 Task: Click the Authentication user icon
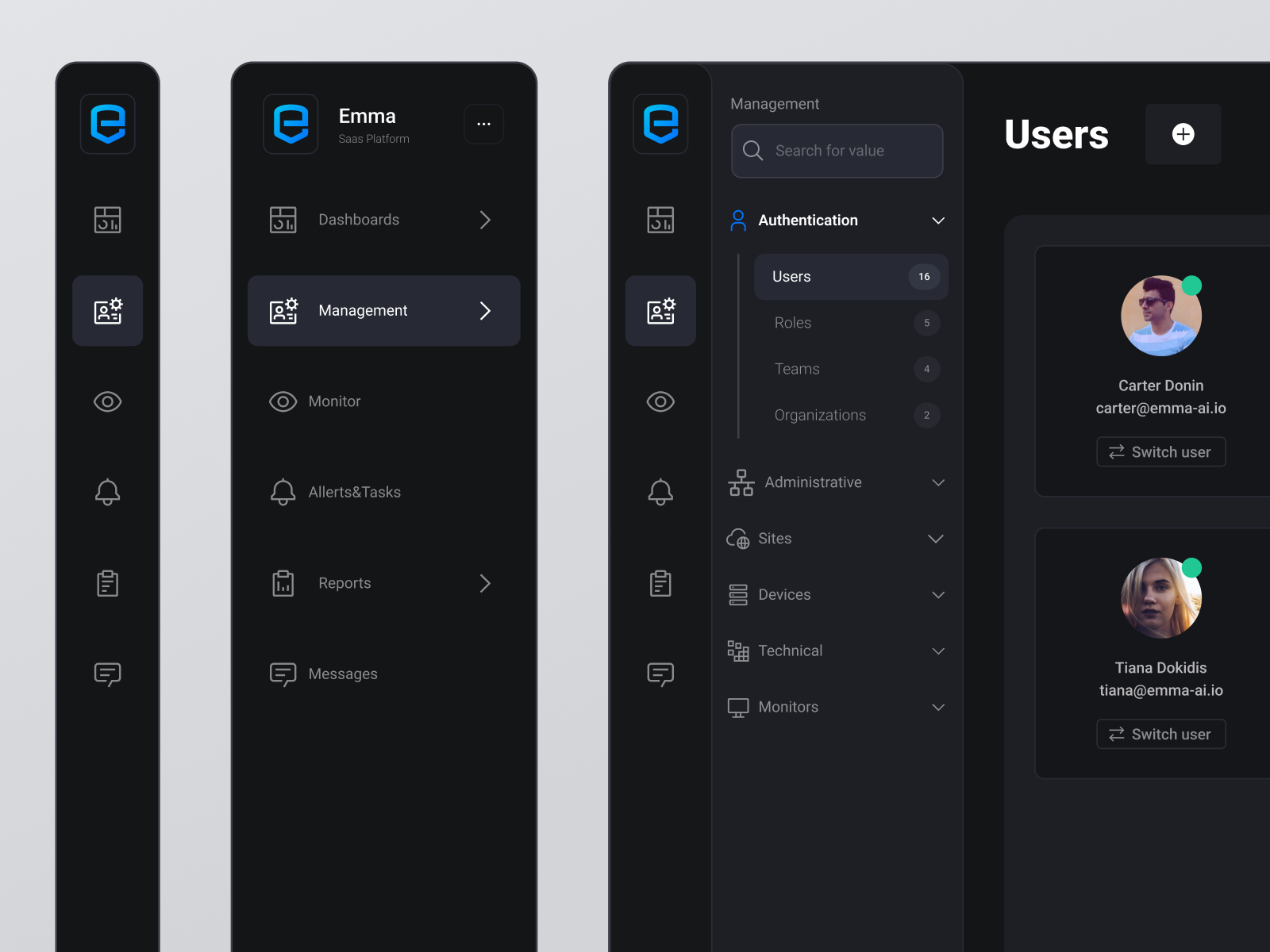[x=738, y=221]
